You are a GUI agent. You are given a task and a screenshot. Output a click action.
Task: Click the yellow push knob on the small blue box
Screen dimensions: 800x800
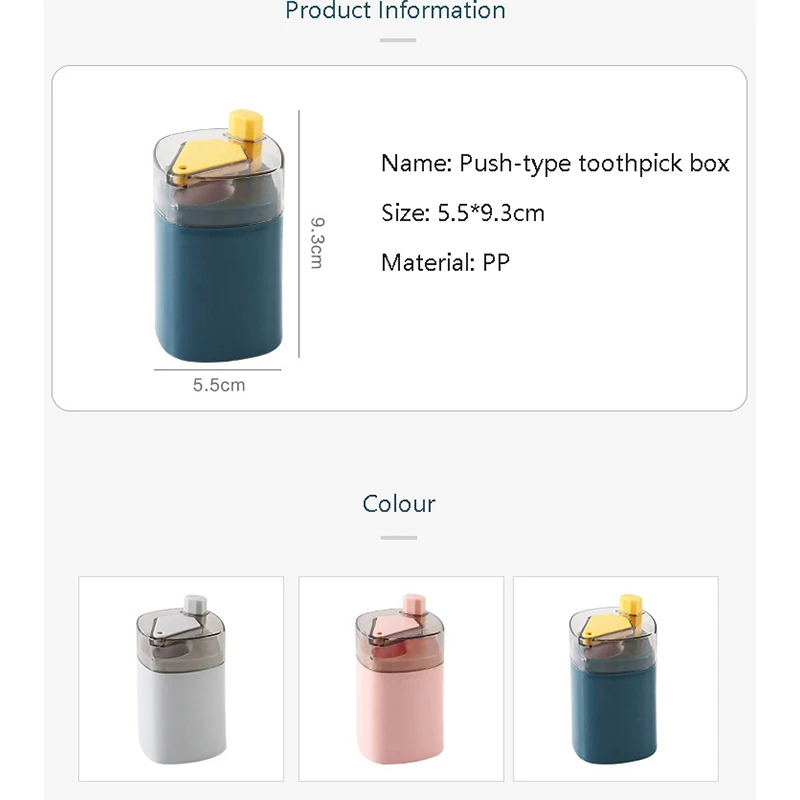(630, 605)
